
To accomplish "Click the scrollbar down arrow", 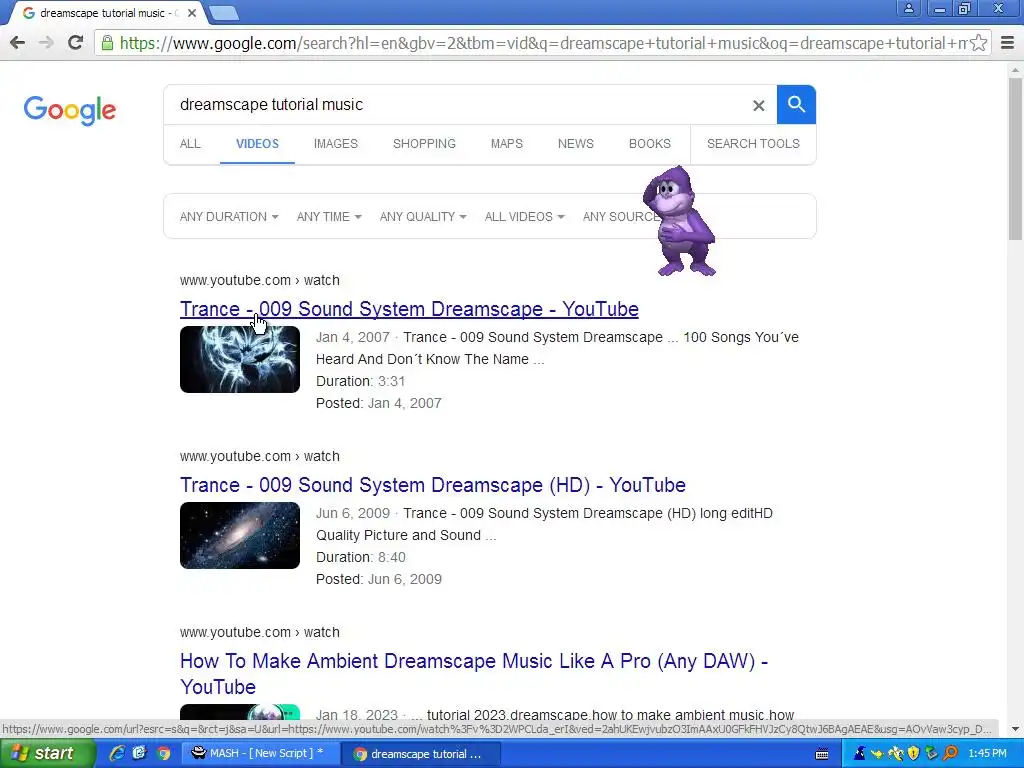I will pos(1015,729).
